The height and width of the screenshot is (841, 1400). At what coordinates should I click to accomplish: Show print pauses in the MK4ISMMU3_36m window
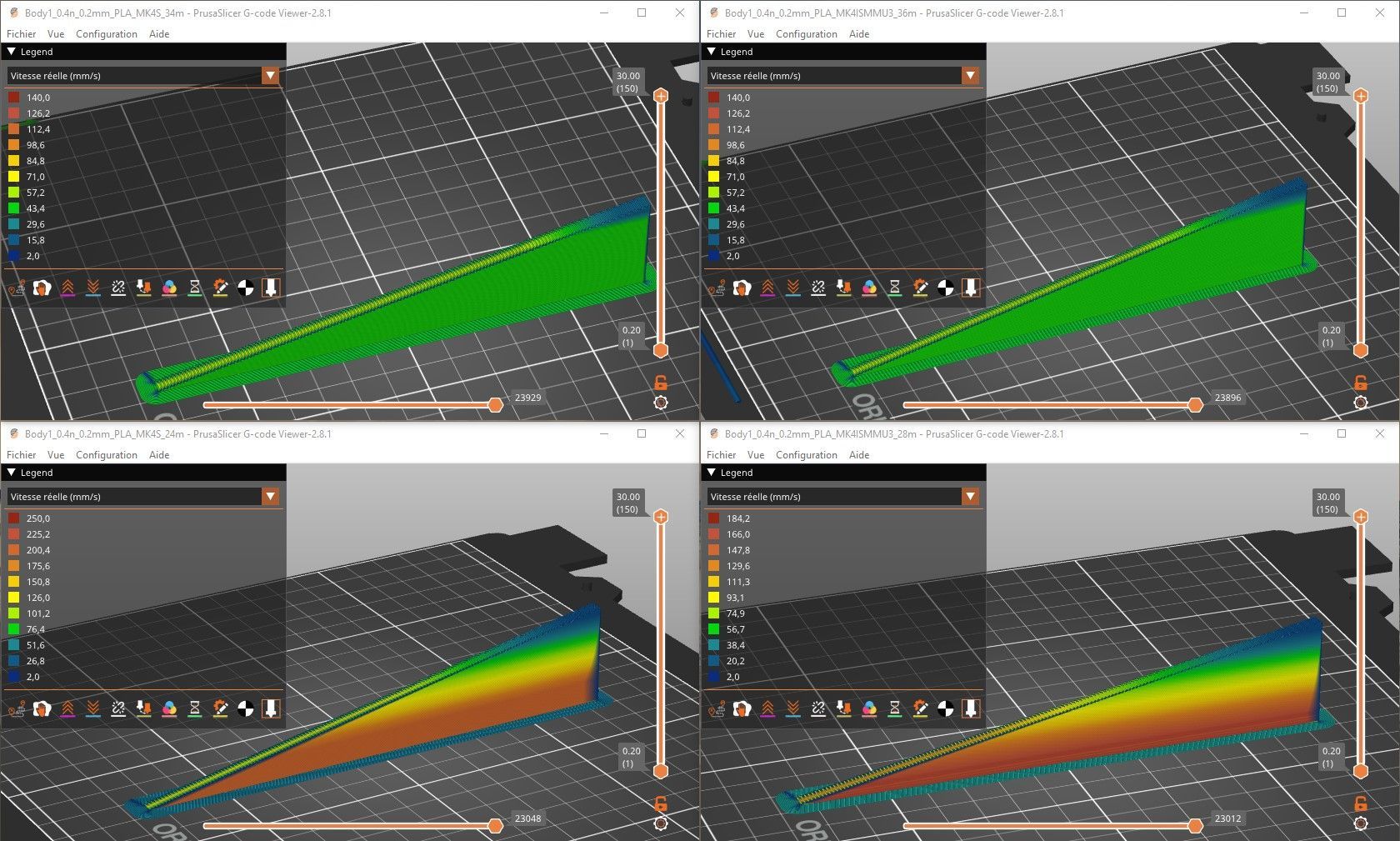click(895, 288)
